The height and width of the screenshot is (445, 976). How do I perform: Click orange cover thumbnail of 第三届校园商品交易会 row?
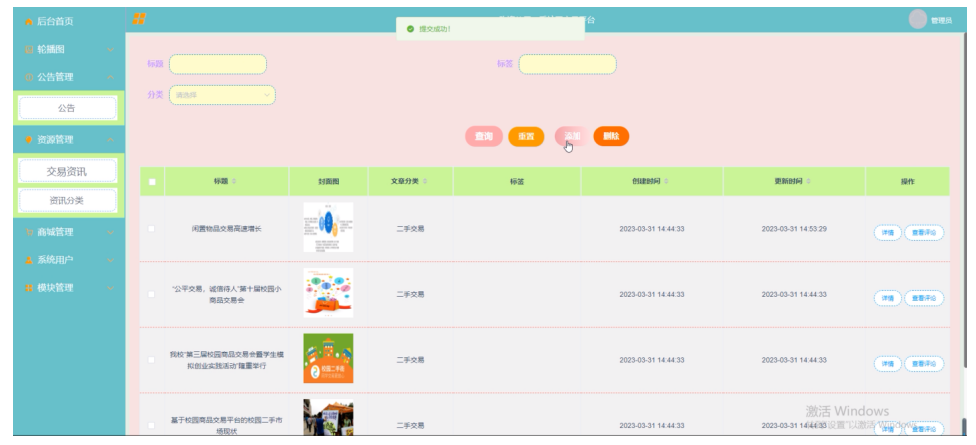pyautogui.click(x=328, y=358)
